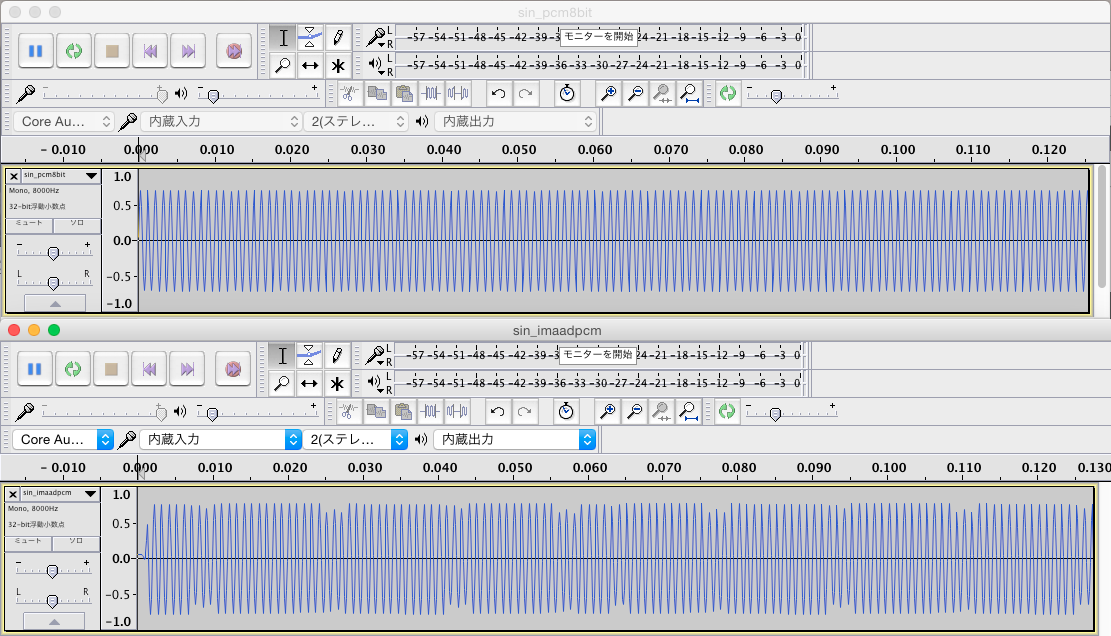
Task: Click the sin_pcm8bit track gain slider knob
Action: point(53,254)
